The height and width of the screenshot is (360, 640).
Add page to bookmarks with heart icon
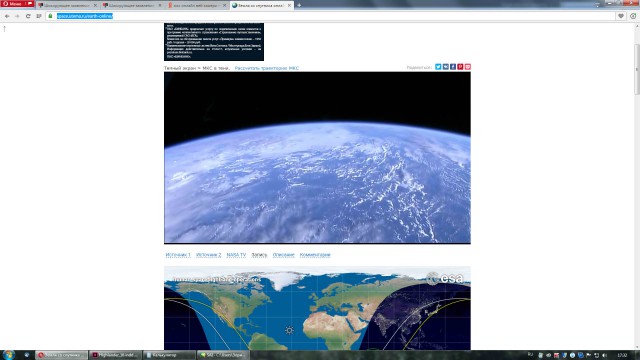pyautogui.click(x=621, y=16)
